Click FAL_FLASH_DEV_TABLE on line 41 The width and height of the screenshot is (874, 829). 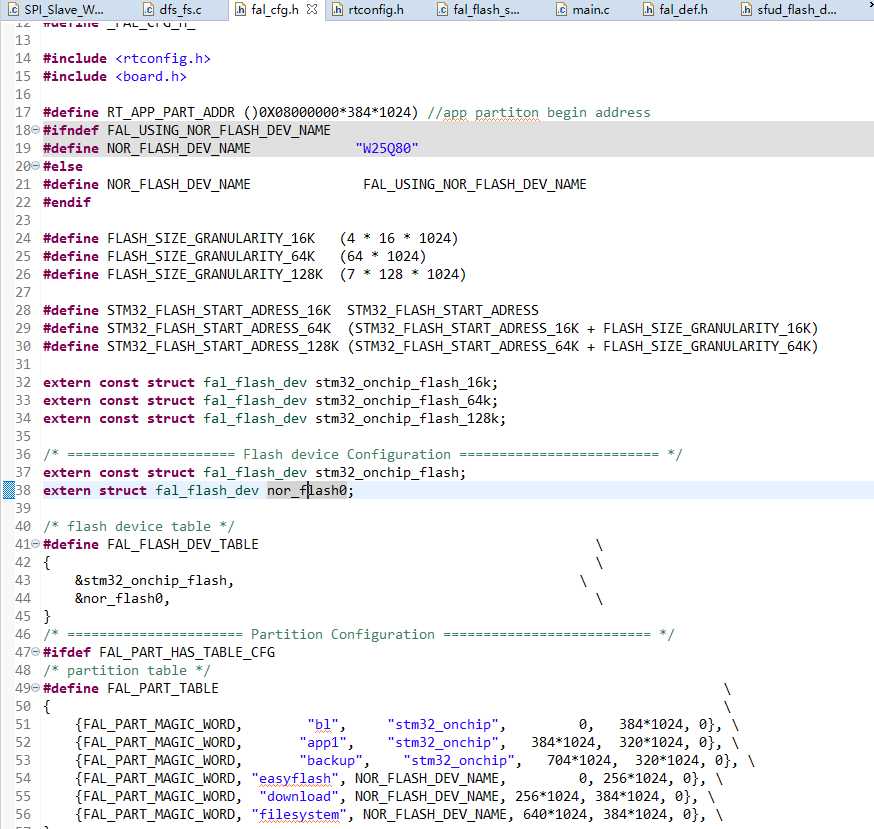183,544
